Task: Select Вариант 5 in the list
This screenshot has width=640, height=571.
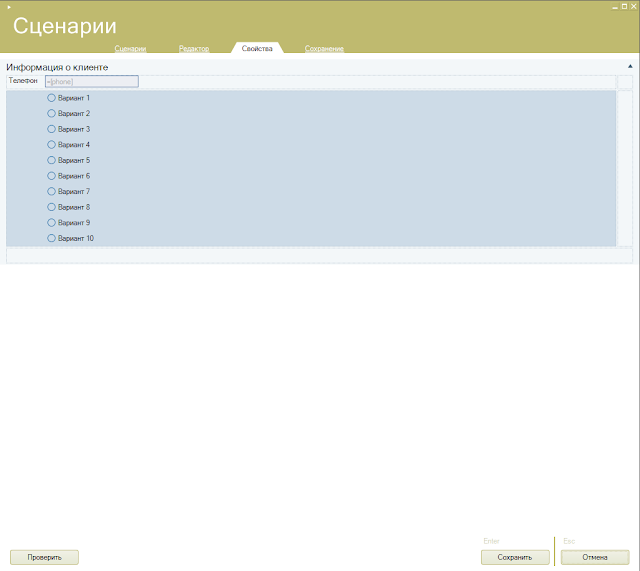Action: tap(51, 160)
